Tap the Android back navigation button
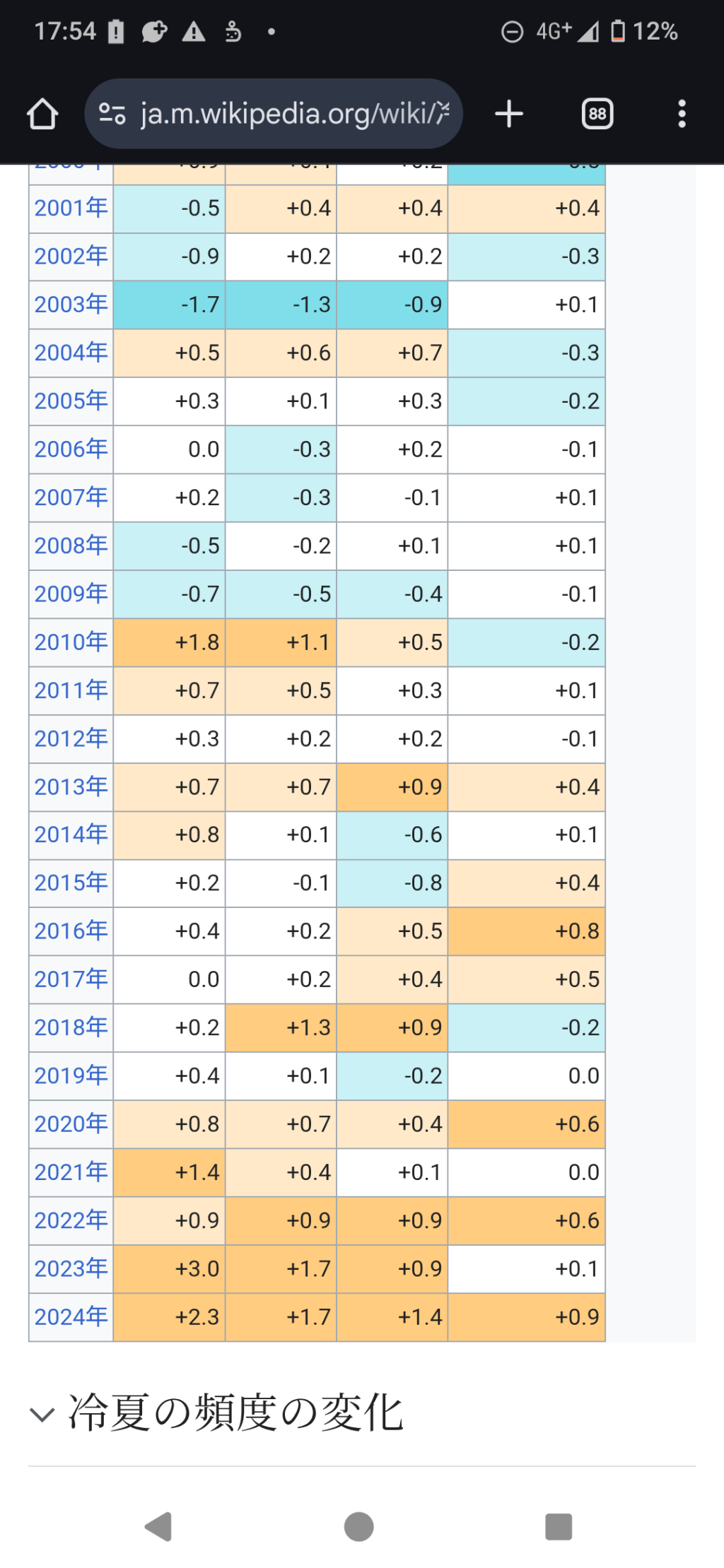 click(159, 1527)
